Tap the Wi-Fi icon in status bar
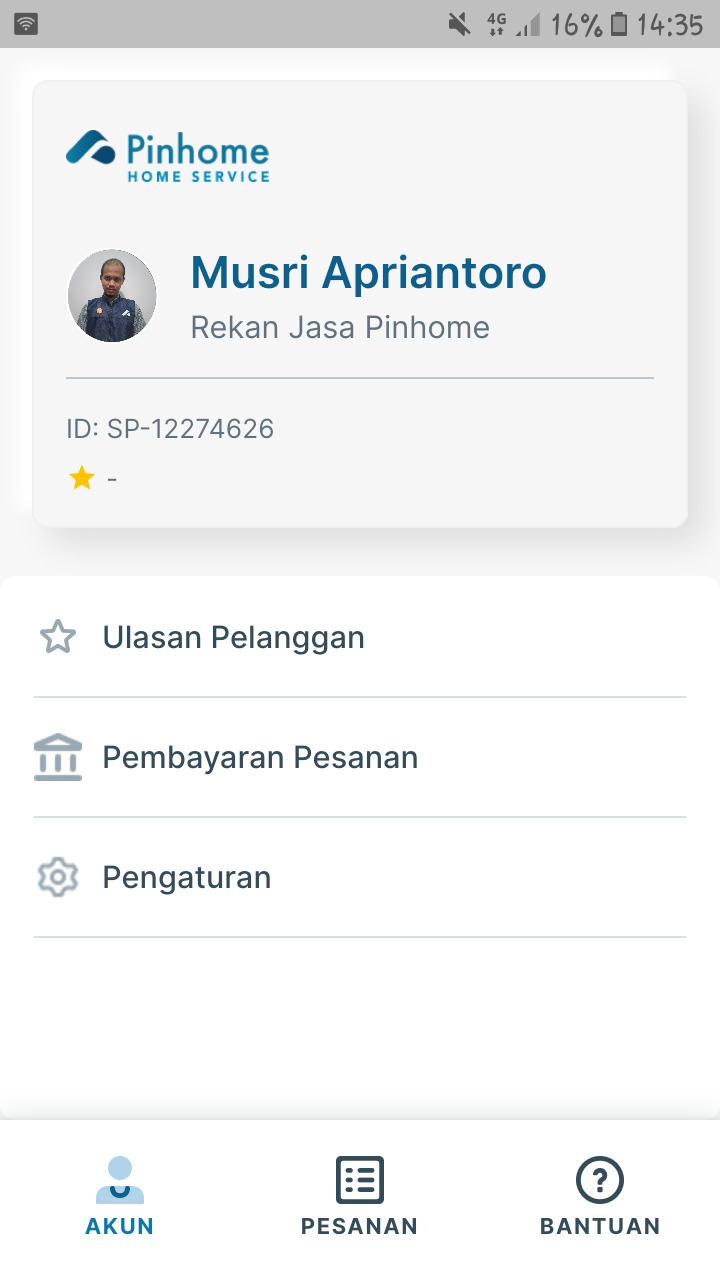 click(x=27, y=24)
